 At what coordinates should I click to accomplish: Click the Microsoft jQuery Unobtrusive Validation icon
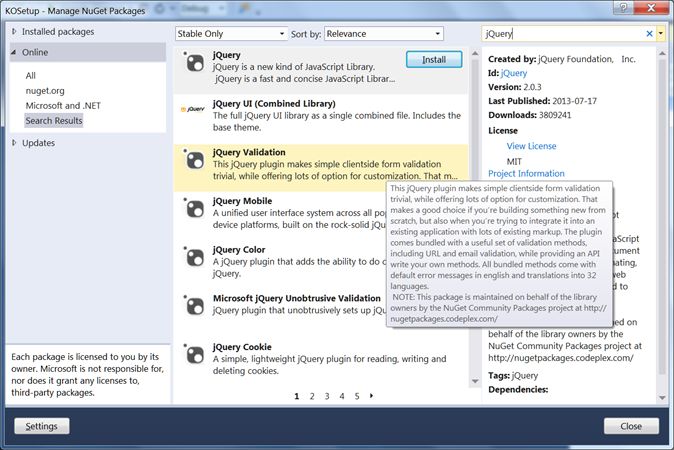pyautogui.click(x=195, y=306)
